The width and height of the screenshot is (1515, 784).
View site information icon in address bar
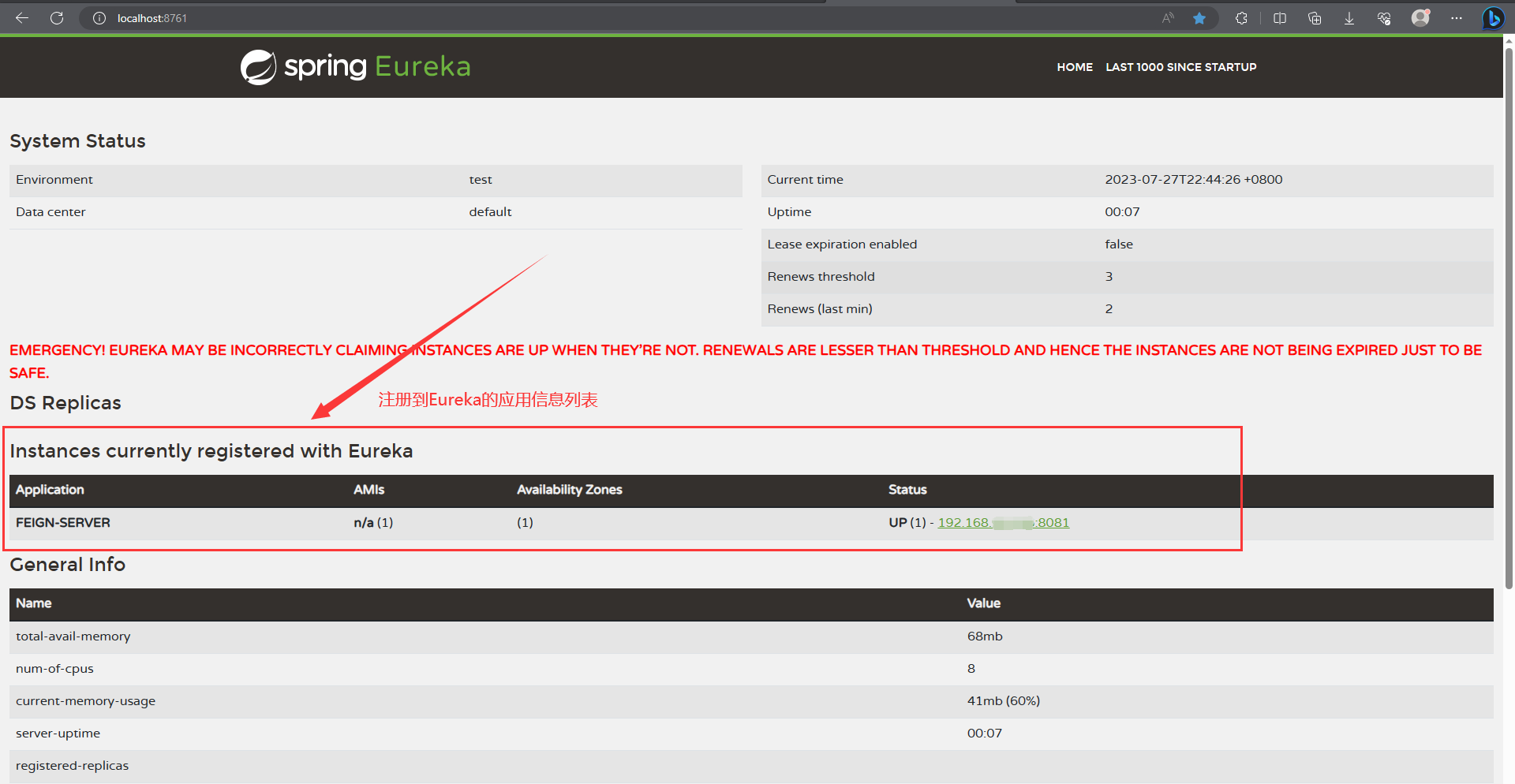tap(99, 18)
